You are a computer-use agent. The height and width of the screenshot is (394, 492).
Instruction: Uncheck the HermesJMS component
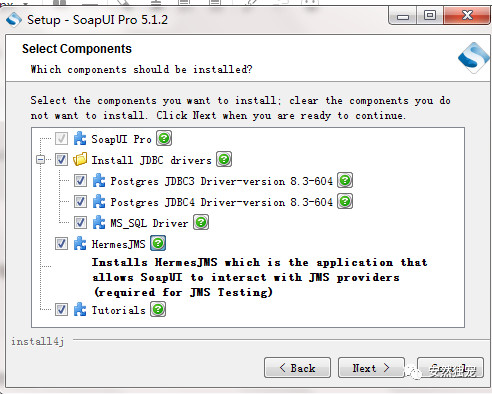[x=61, y=244]
